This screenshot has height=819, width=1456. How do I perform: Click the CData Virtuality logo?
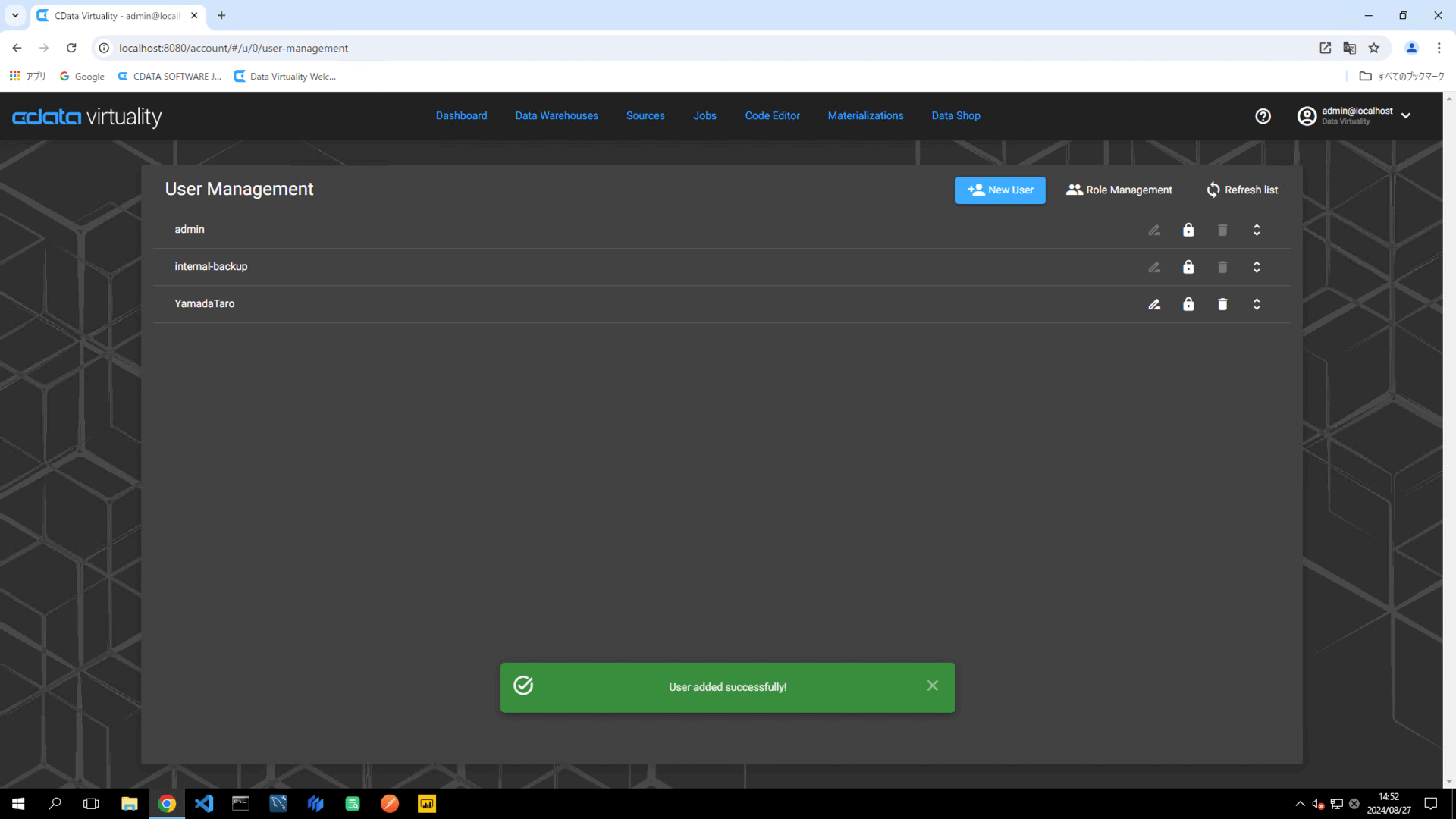[87, 117]
